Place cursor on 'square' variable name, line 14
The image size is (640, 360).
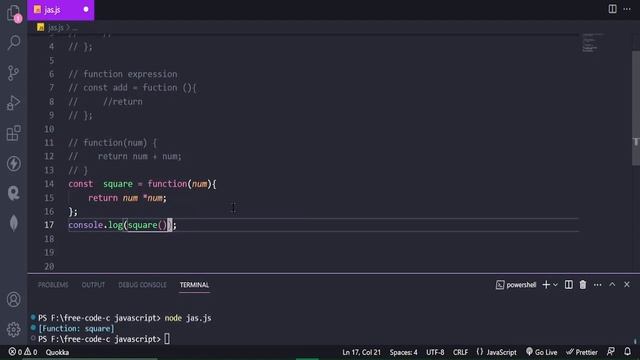coord(118,184)
